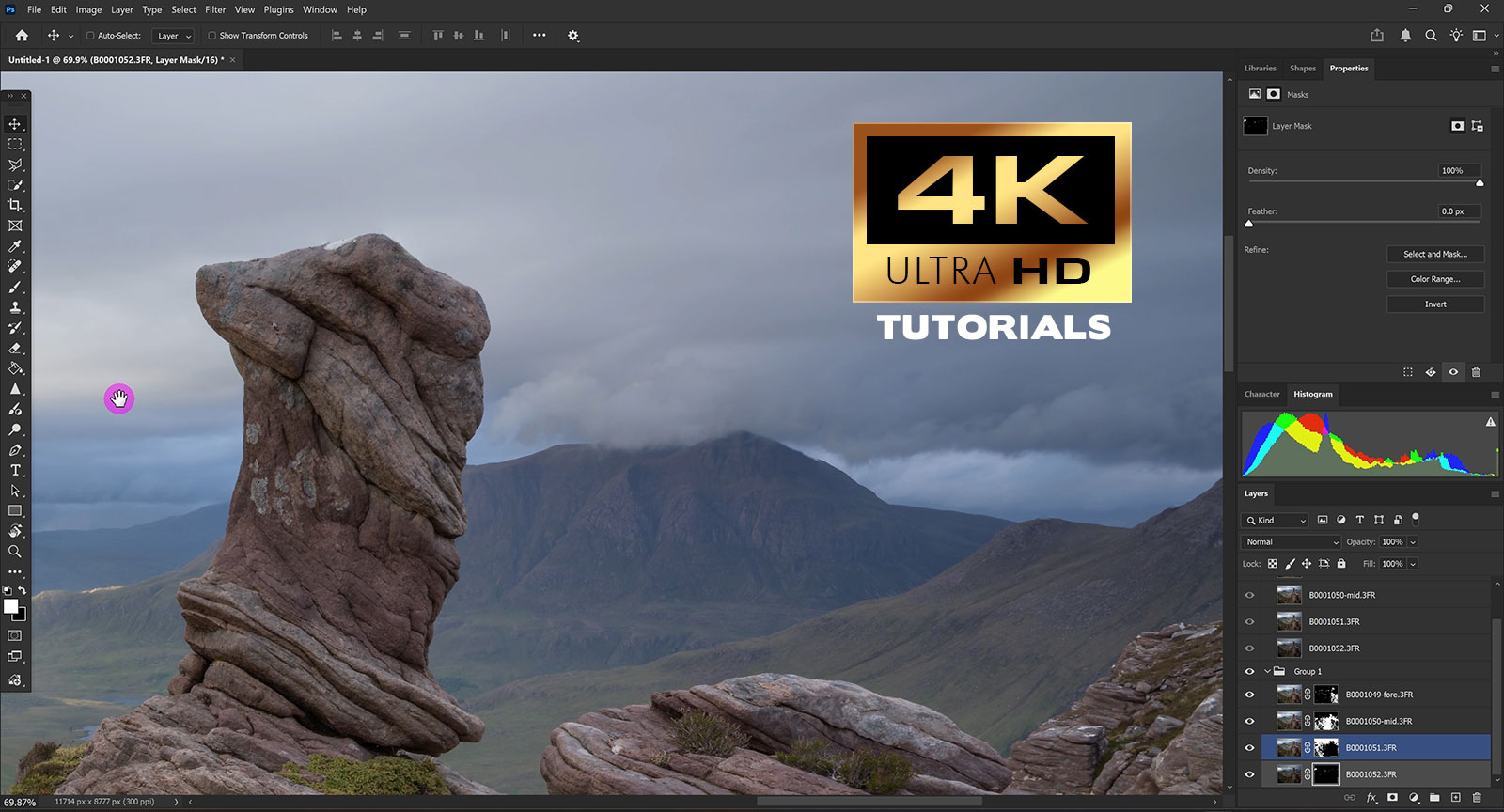
Task: Select the Brush tool
Action: click(15, 288)
